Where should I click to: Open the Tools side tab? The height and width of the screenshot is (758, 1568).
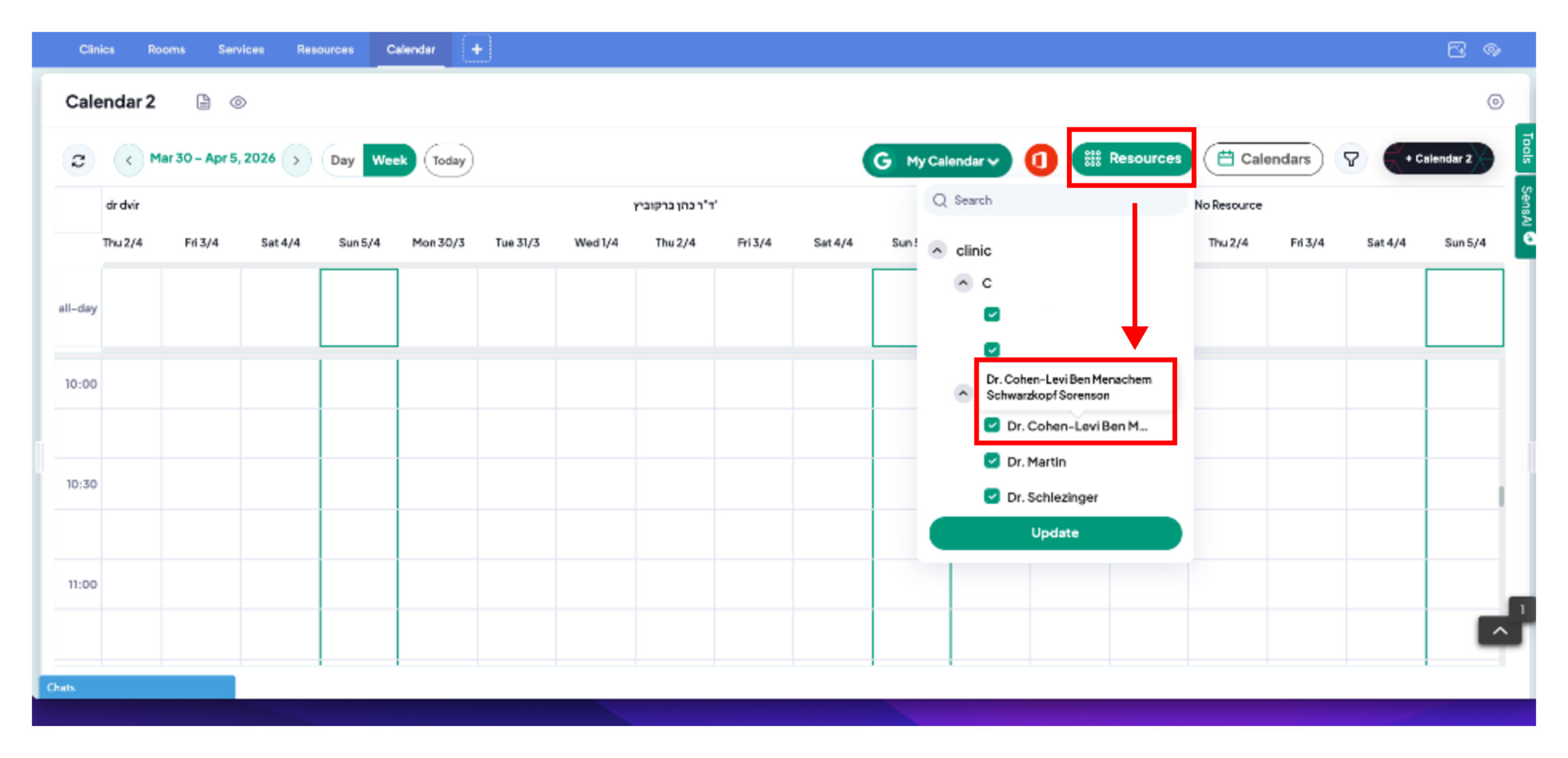pyautogui.click(x=1526, y=148)
